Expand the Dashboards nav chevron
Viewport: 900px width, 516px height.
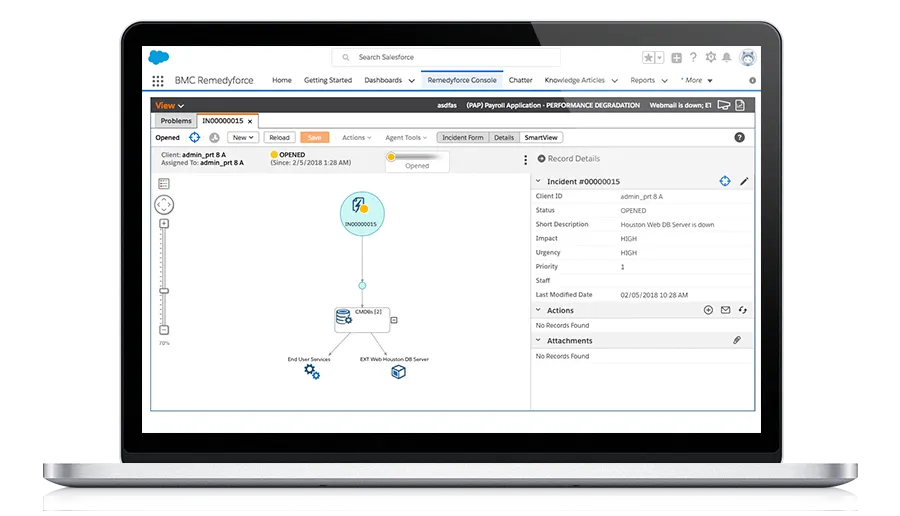pyautogui.click(x=412, y=81)
